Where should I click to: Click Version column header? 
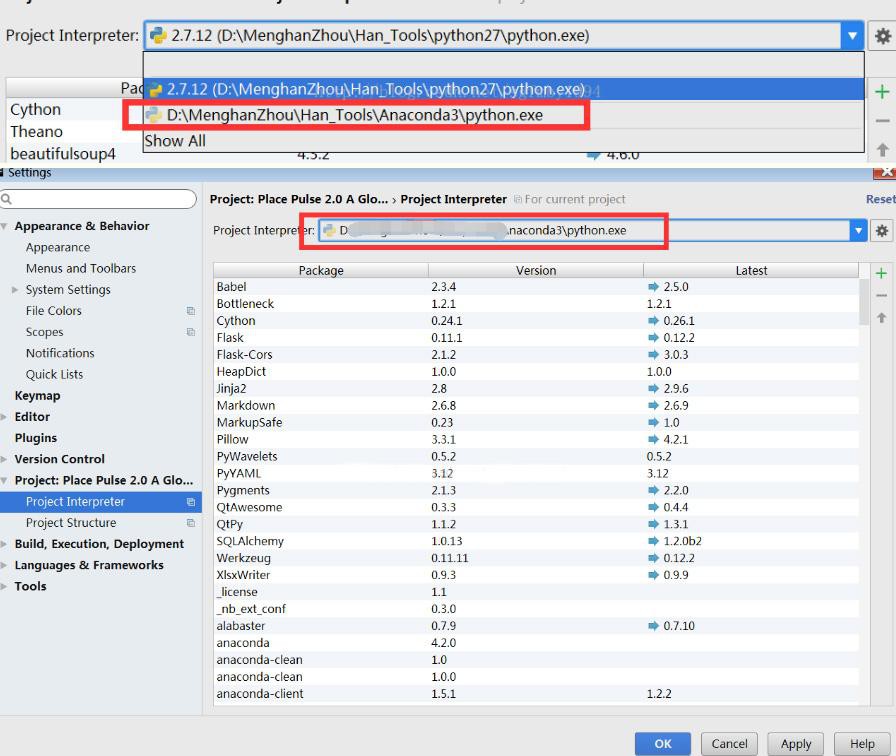536,270
